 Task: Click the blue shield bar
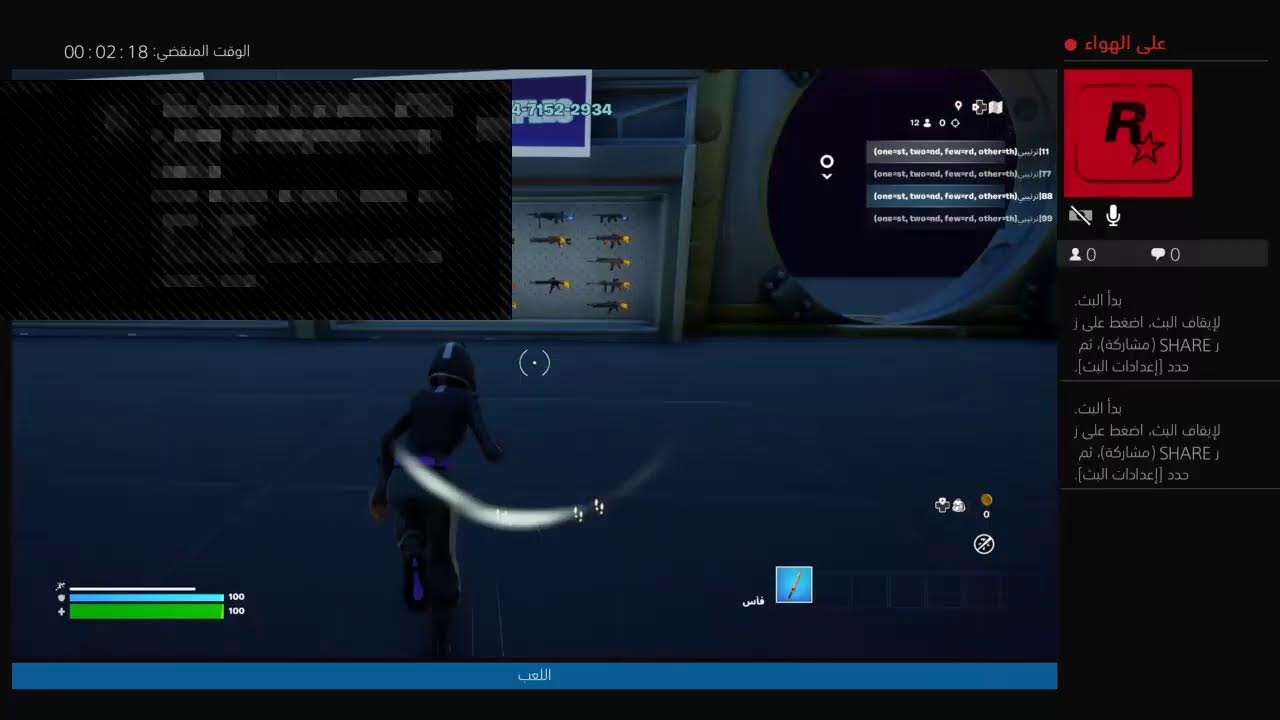147,597
